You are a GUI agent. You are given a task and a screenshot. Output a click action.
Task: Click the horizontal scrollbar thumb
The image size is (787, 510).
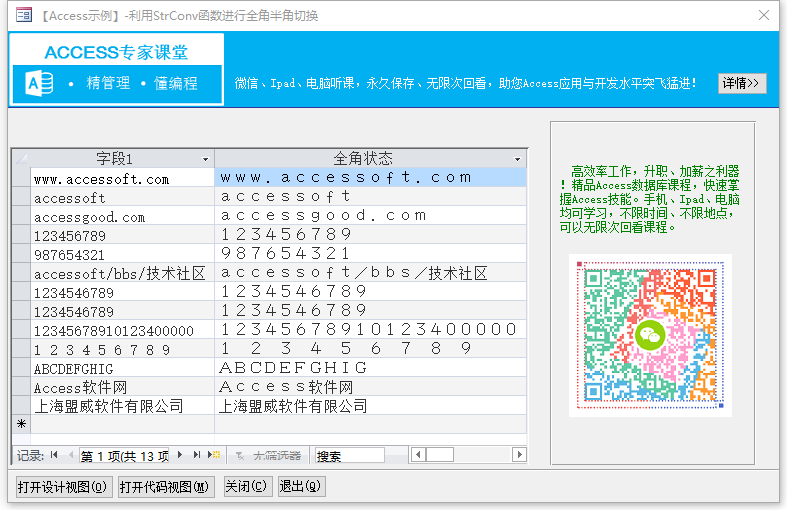[x=440, y=455]
